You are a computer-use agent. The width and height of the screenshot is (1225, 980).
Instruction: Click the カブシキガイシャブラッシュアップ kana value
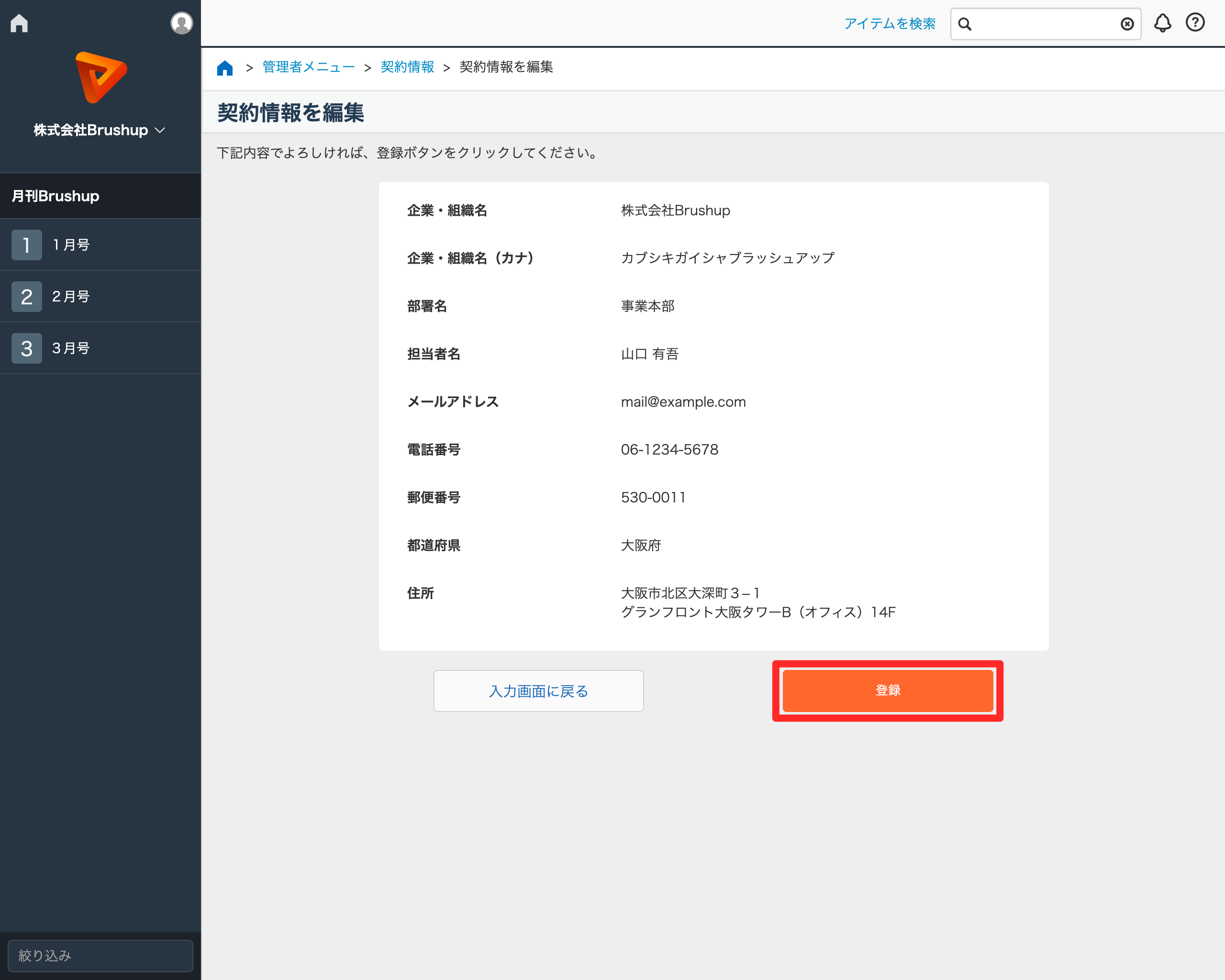728,258
